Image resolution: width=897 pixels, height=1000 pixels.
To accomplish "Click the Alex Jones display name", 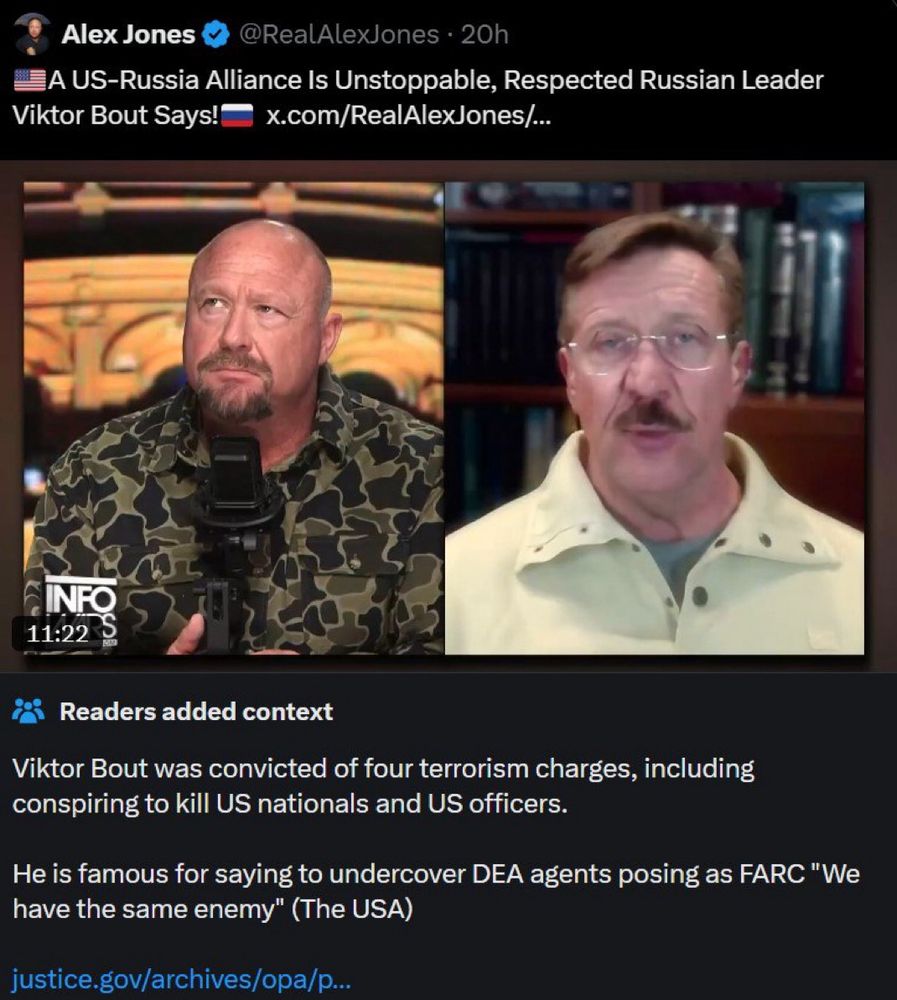I will (128, 34).
